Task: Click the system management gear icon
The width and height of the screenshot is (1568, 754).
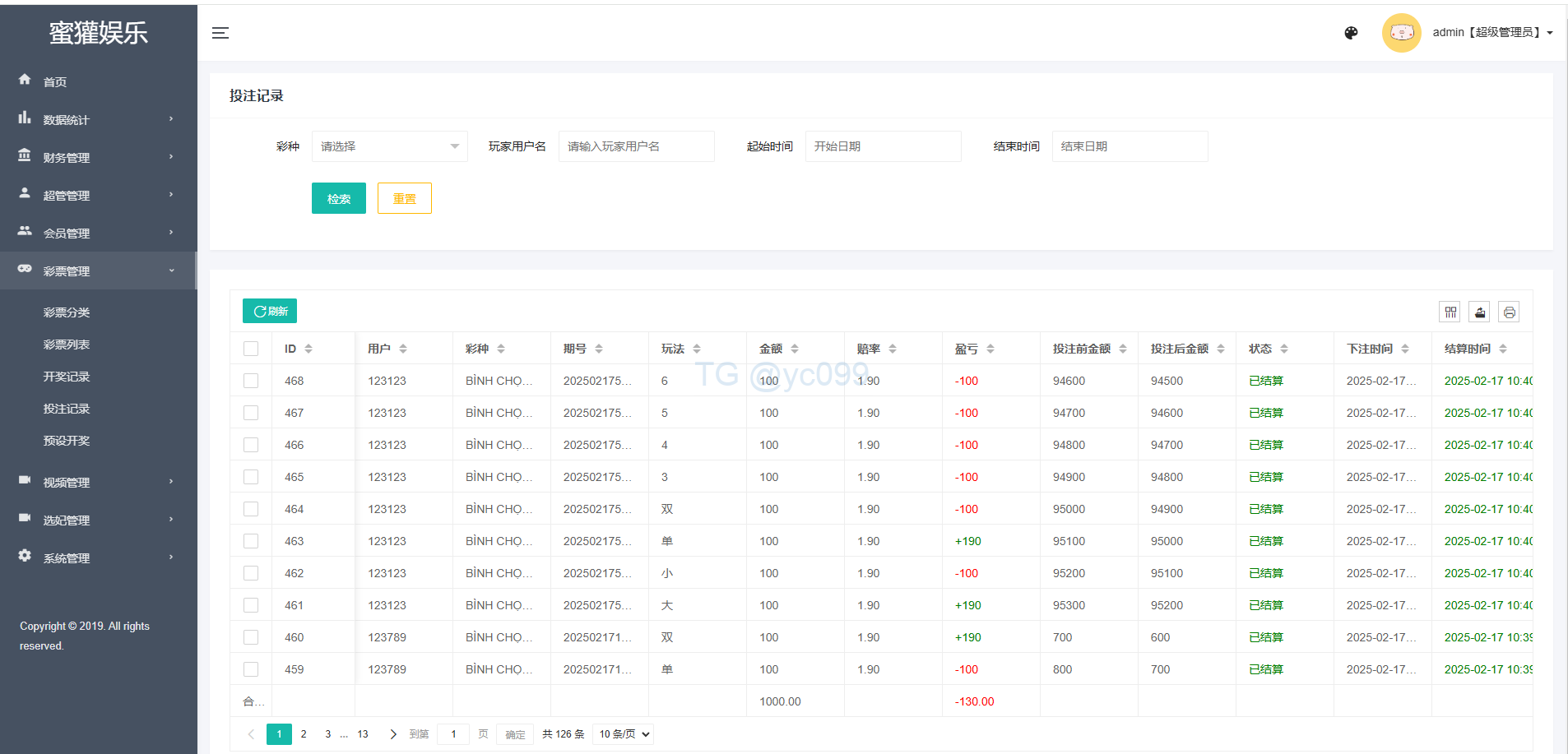Action: (x=25, y=556)
